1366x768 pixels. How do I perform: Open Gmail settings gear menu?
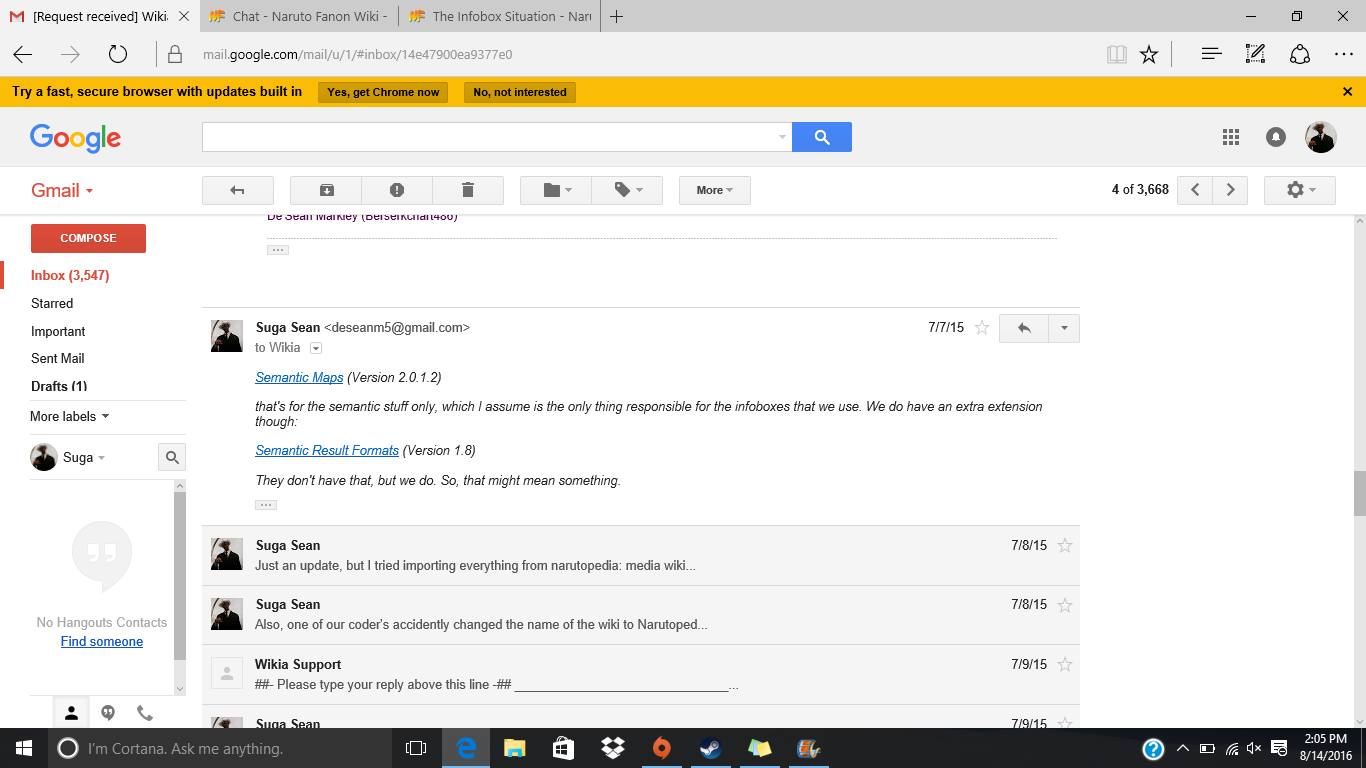click(x=1300, y=190)
